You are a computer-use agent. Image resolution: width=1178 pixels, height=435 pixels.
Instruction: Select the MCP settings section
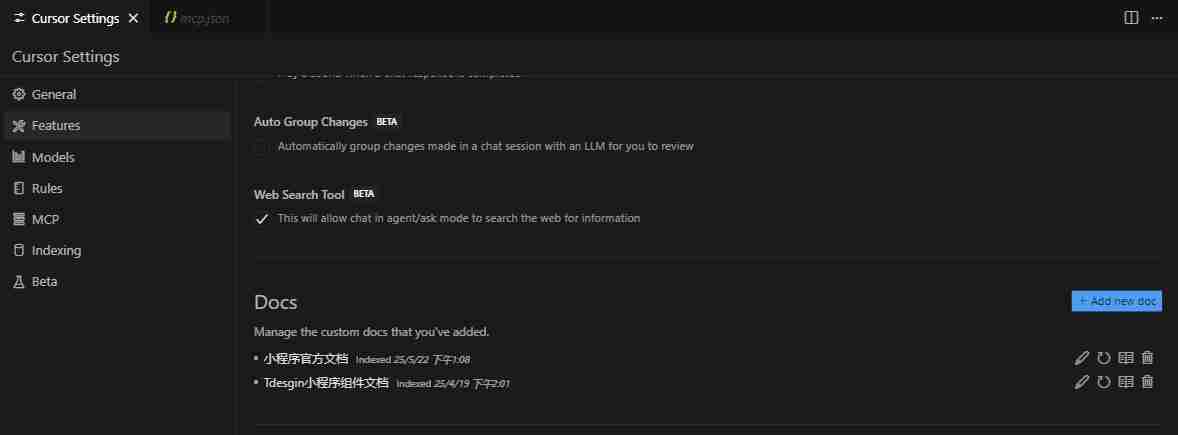pos(45,219)
